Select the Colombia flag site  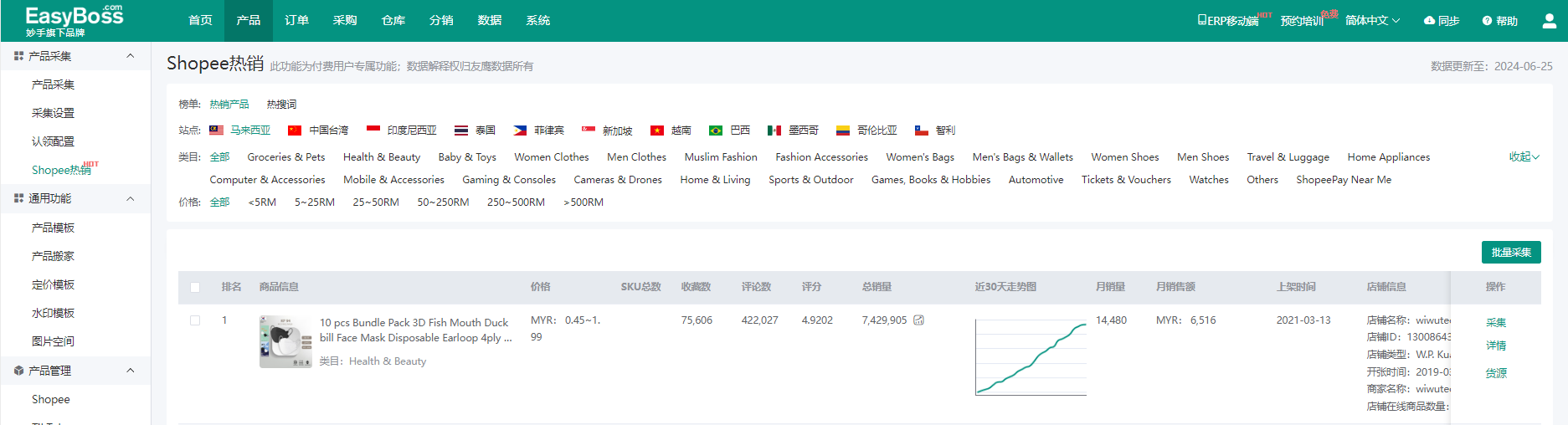843,131
